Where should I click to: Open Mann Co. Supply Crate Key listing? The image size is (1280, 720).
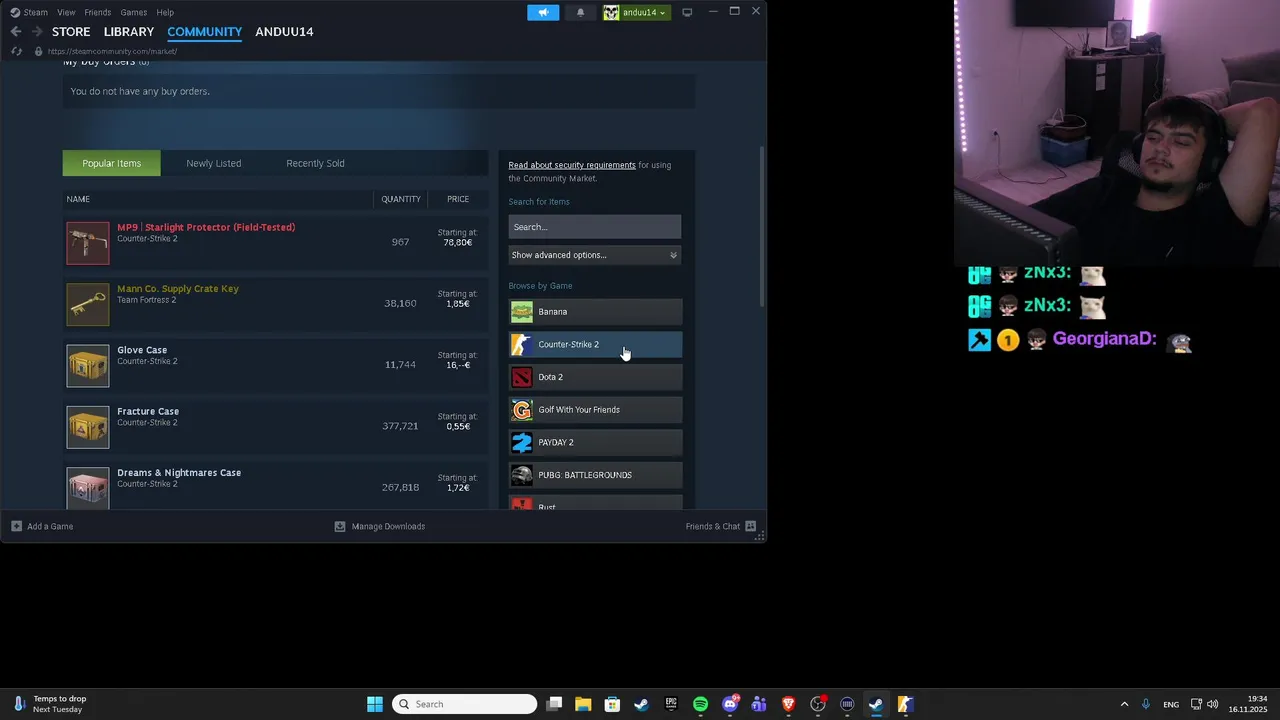coord(178,289)
